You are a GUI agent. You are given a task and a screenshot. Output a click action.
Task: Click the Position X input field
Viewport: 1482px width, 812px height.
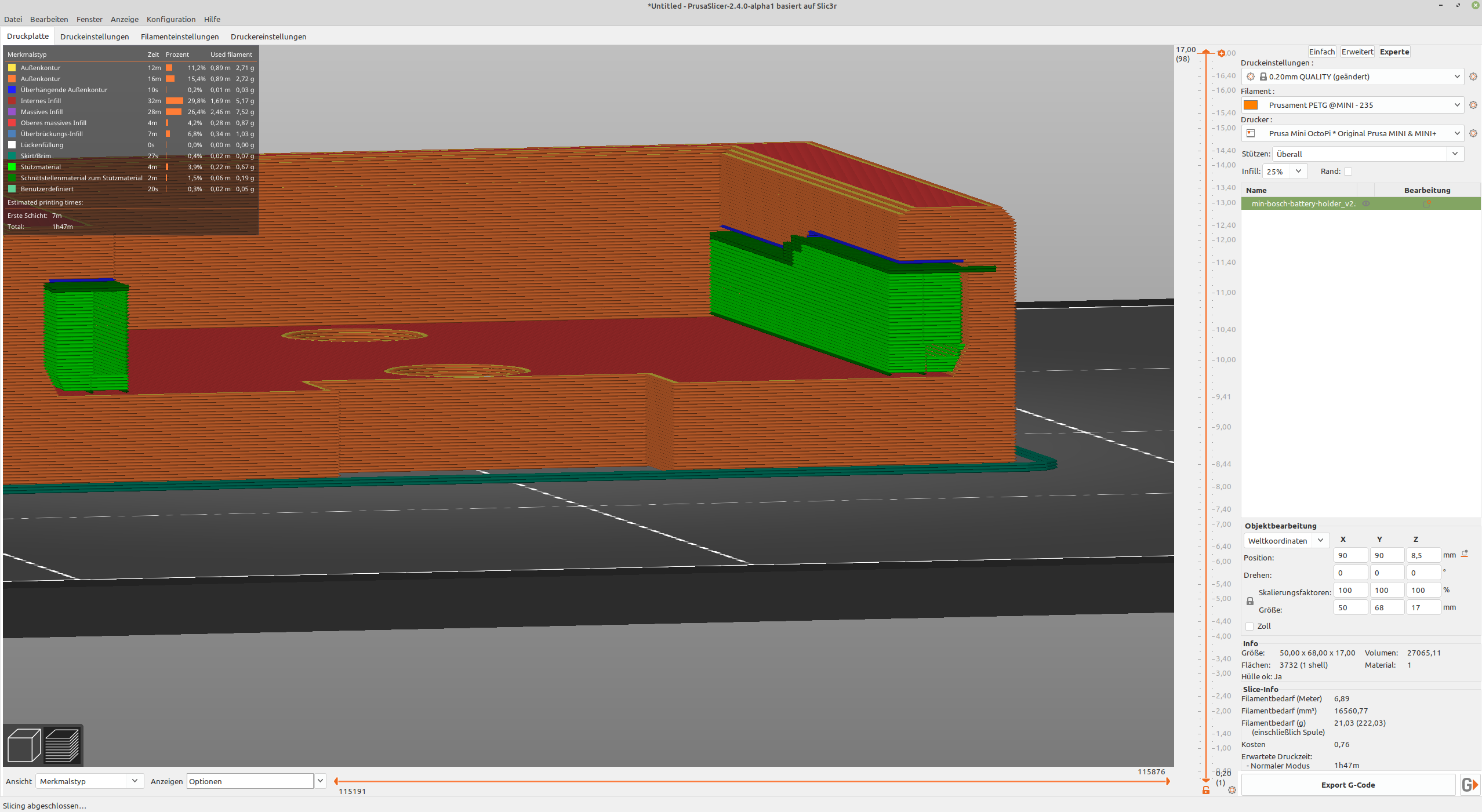pyautogui.click(x=1350, y=555)
